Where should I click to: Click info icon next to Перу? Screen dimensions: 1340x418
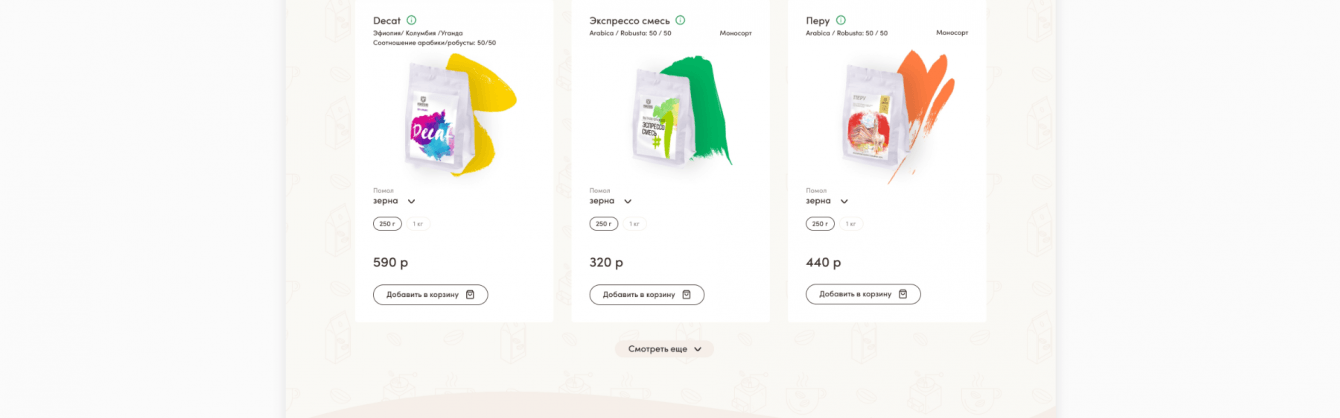(840, 20)
